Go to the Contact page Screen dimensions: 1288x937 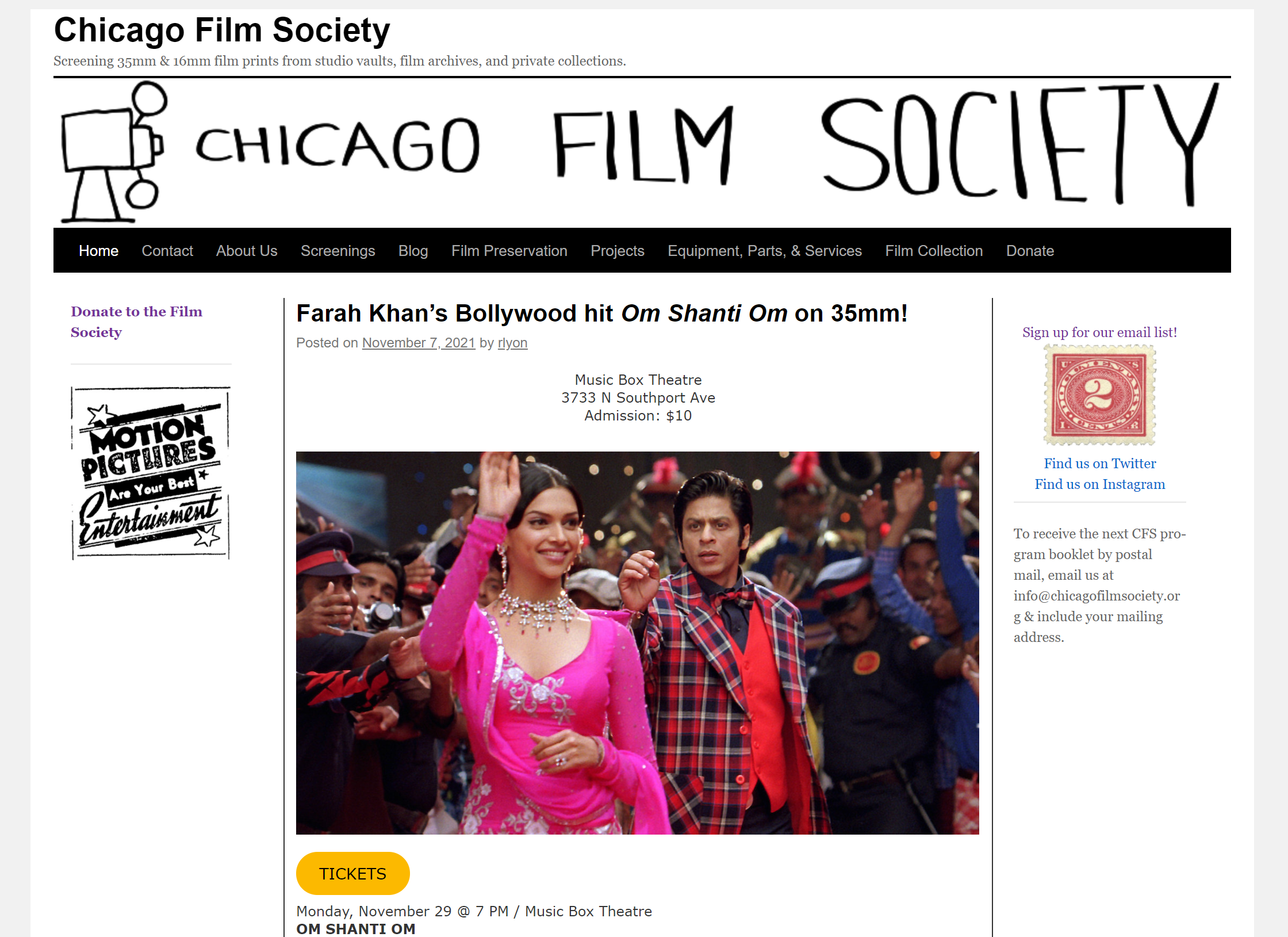[167, 251]
